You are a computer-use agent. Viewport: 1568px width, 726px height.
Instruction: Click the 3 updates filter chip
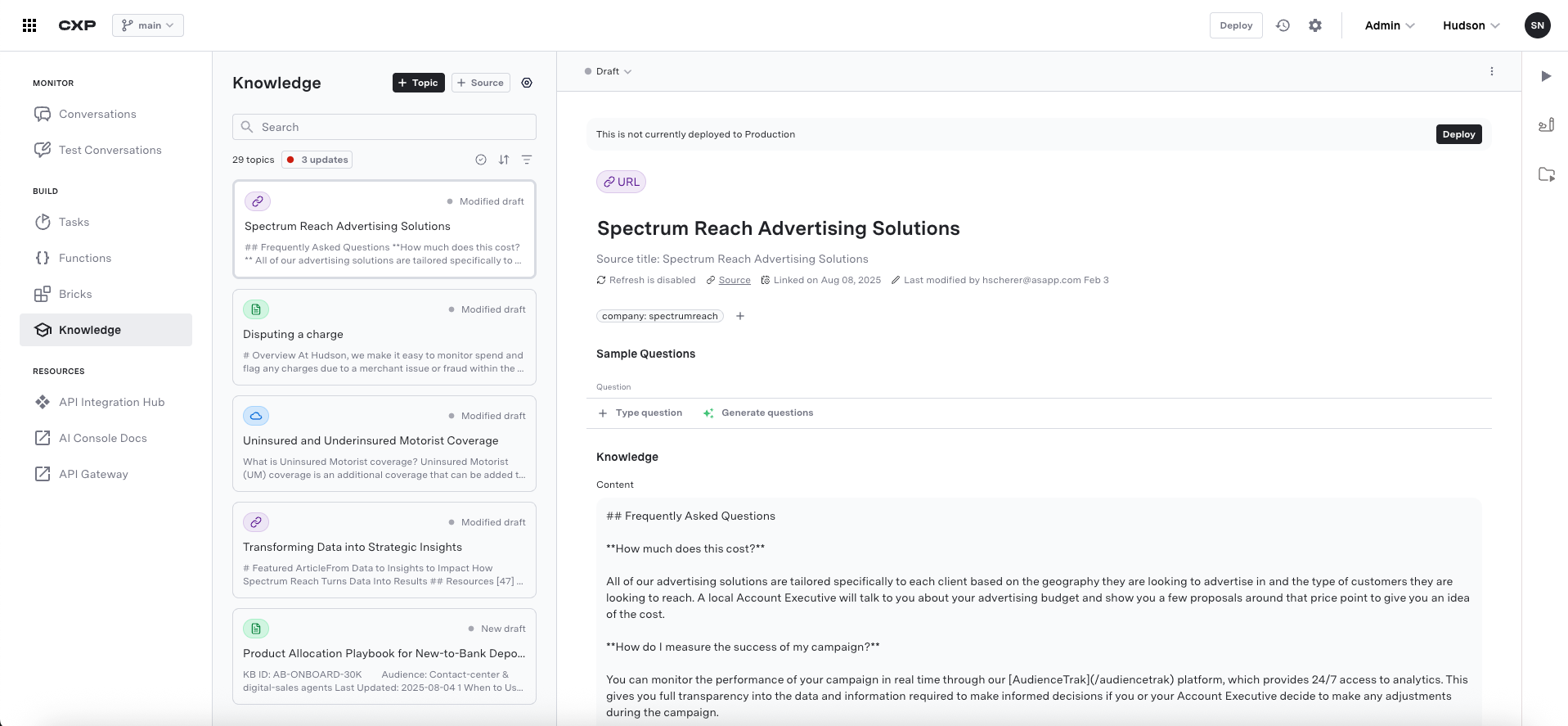317,160
